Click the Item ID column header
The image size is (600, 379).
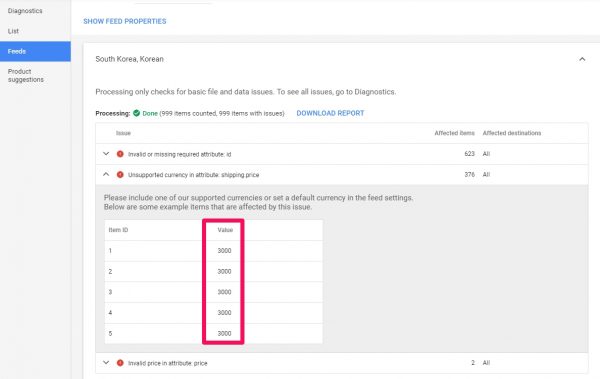118,230
